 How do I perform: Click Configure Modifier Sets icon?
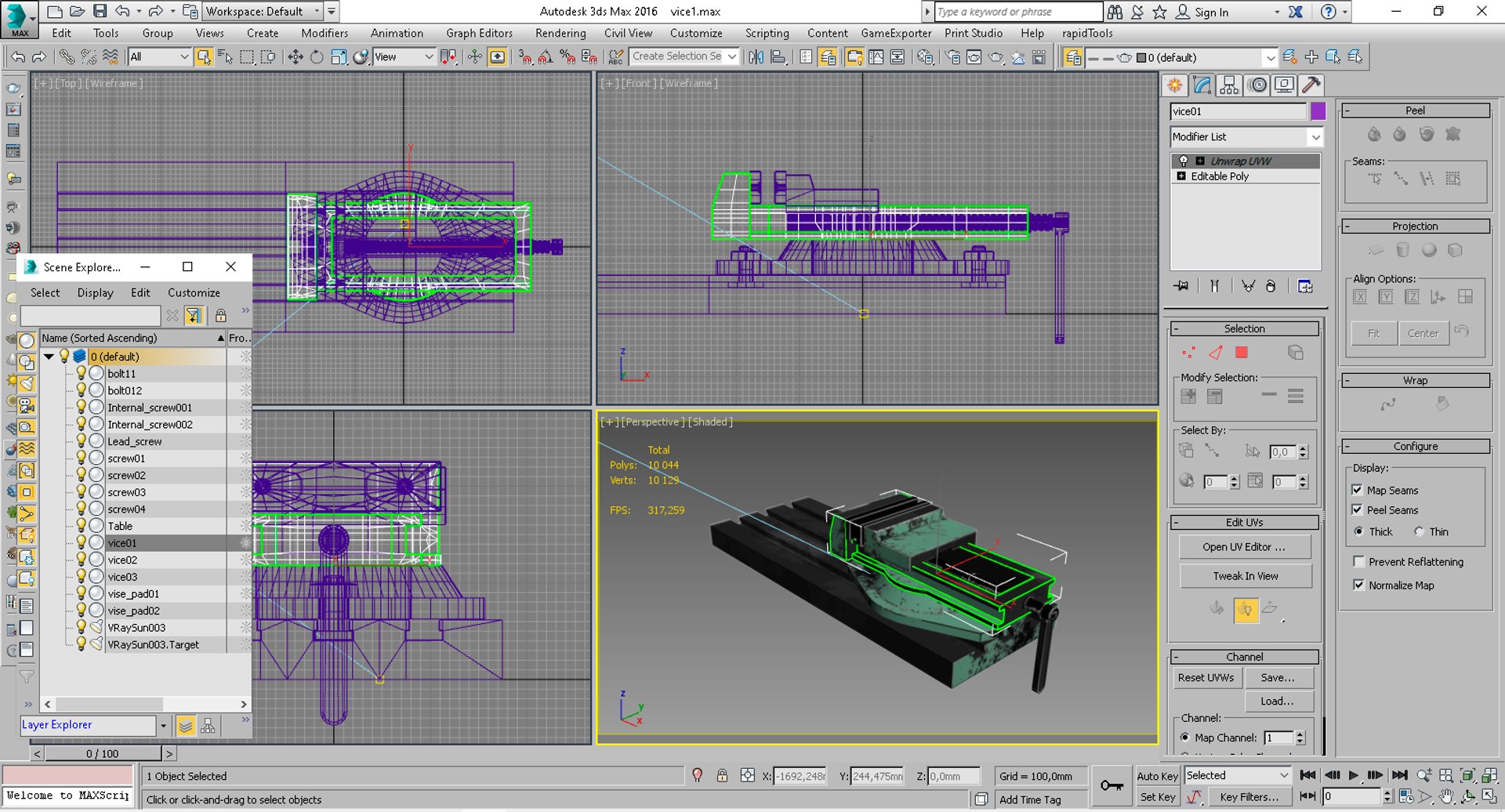click(1305, 286)
